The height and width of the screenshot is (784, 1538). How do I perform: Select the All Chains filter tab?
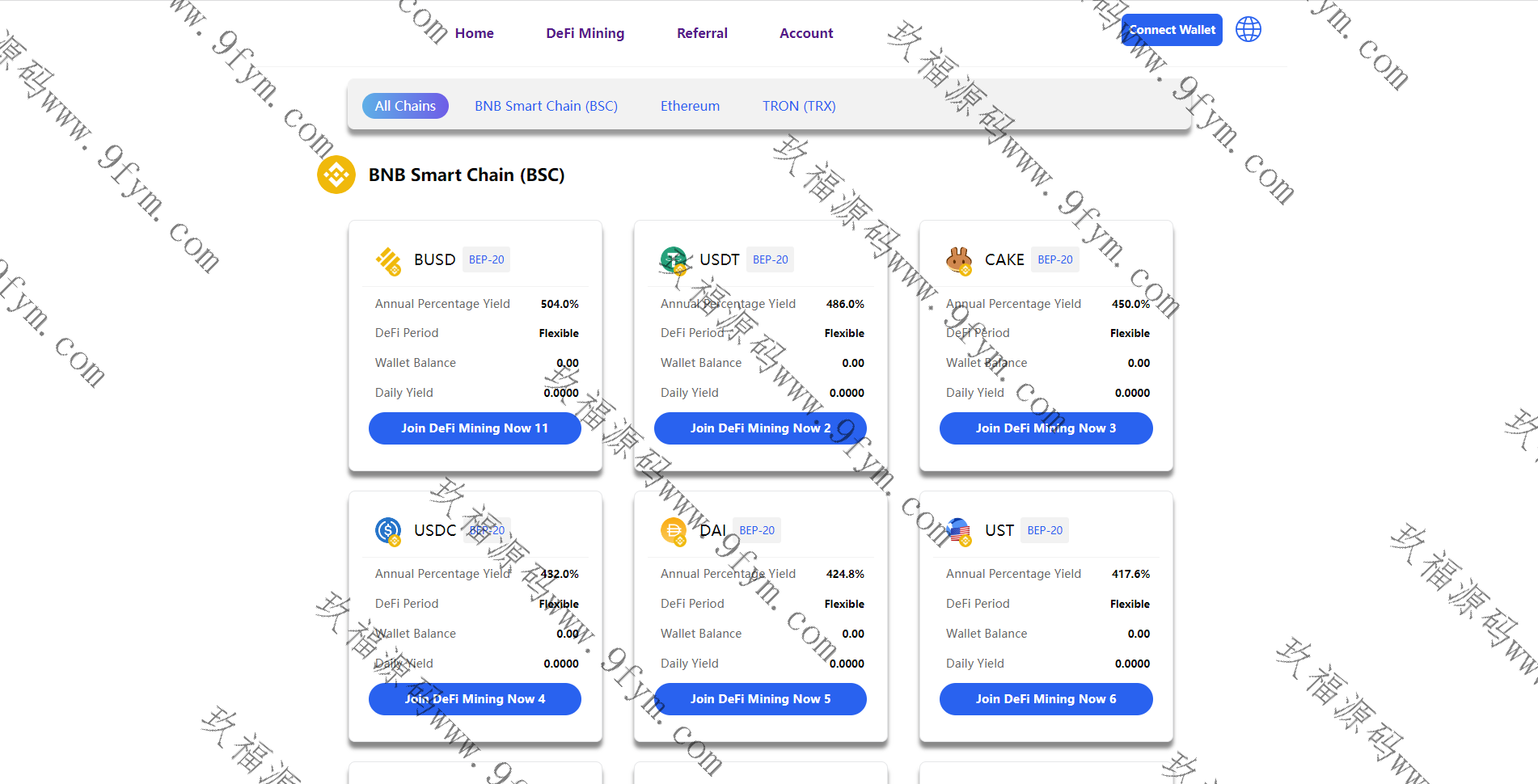click(405, 106)
